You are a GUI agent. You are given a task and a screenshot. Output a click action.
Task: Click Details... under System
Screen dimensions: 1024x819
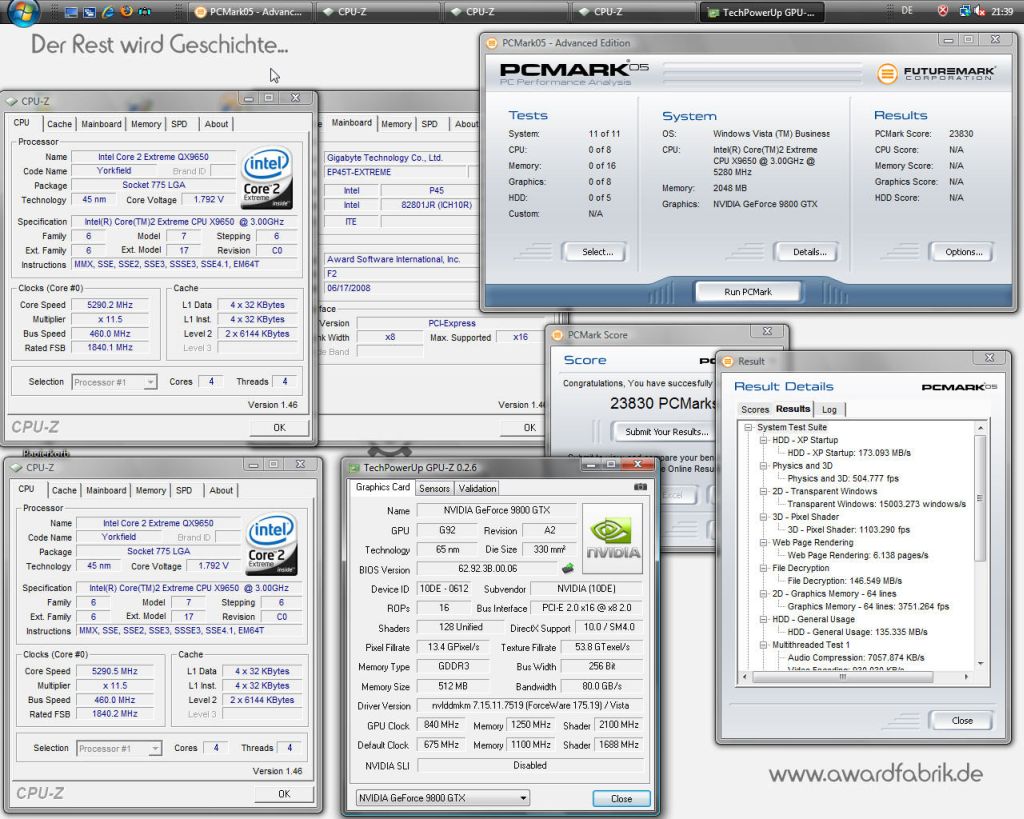pos(810,251)
